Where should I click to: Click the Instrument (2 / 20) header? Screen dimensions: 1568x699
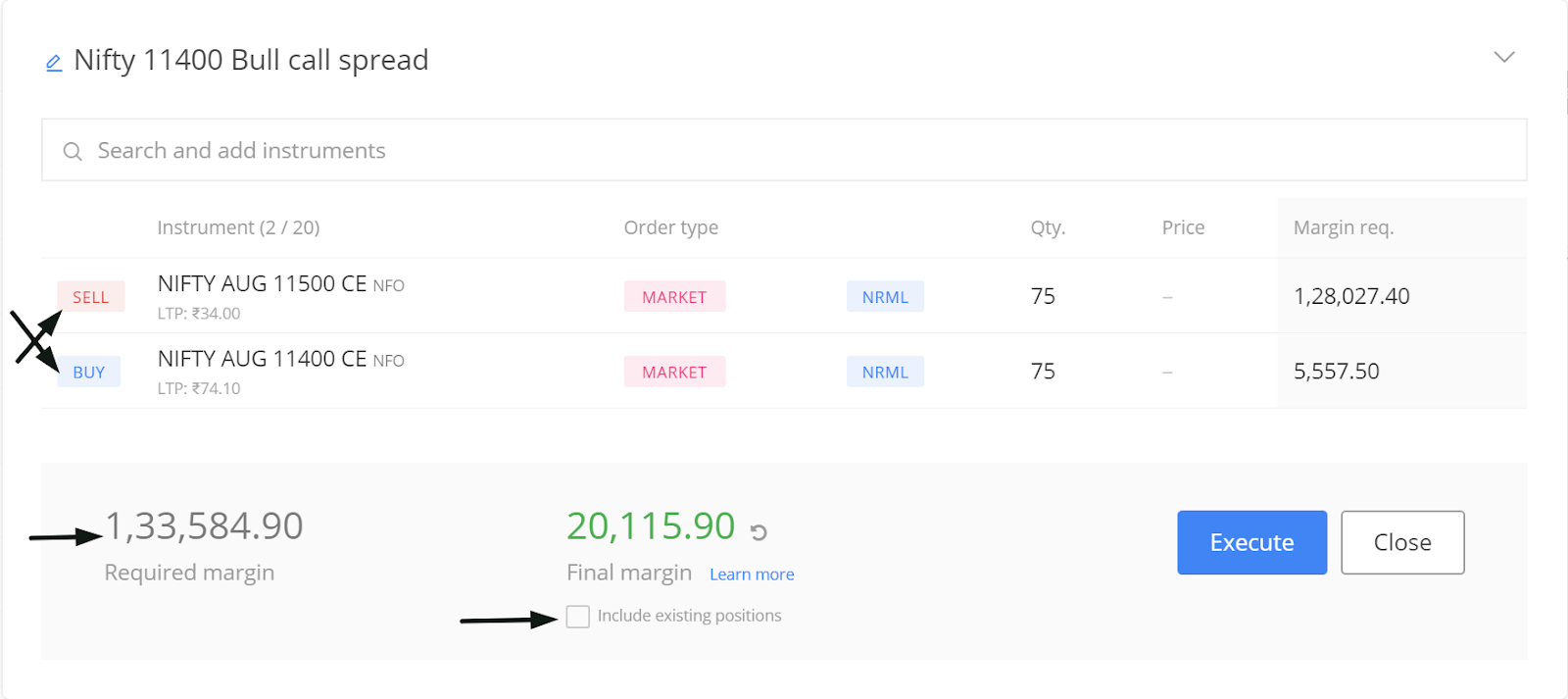coord(238,227)
